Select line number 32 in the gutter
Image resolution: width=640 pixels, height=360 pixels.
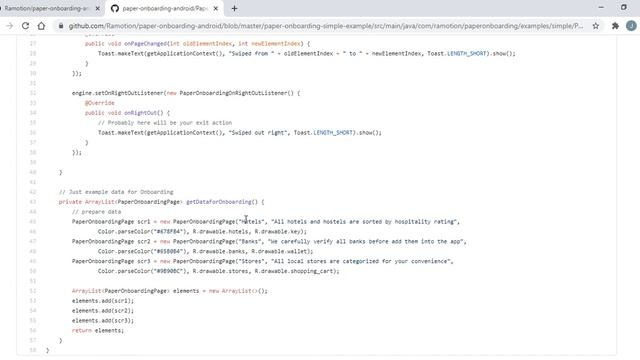coord(33,93)
